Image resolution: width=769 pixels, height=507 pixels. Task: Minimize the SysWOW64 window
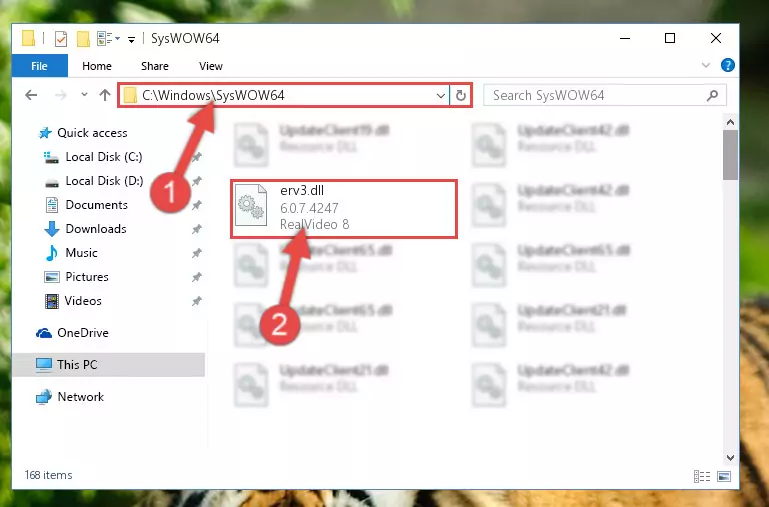(x=625, y=38)
